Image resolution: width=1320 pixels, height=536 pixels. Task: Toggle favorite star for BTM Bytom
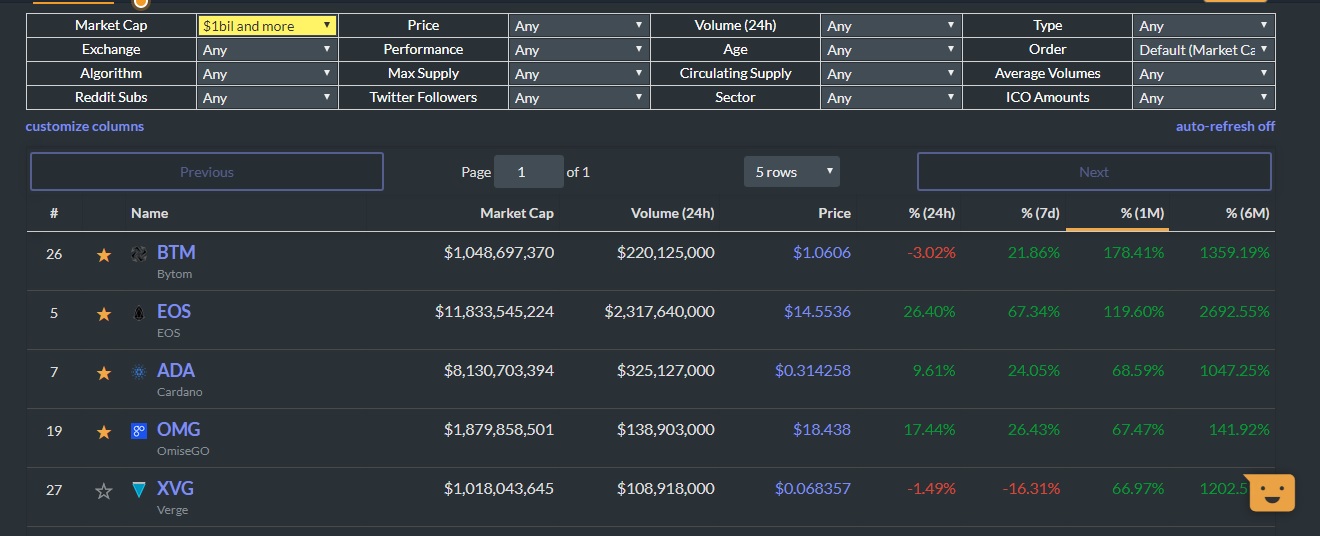pos(103,255)
